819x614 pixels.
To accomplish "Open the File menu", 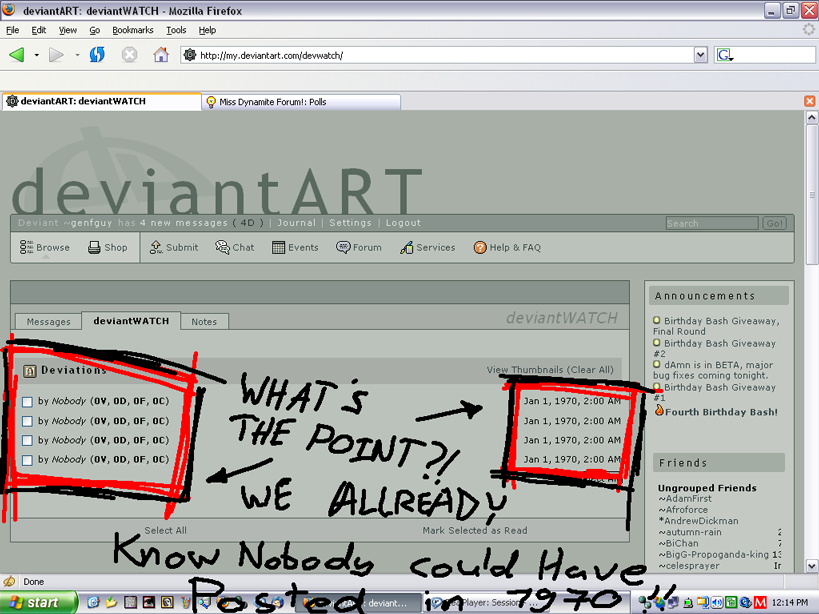I will click(x=13, y=30).
